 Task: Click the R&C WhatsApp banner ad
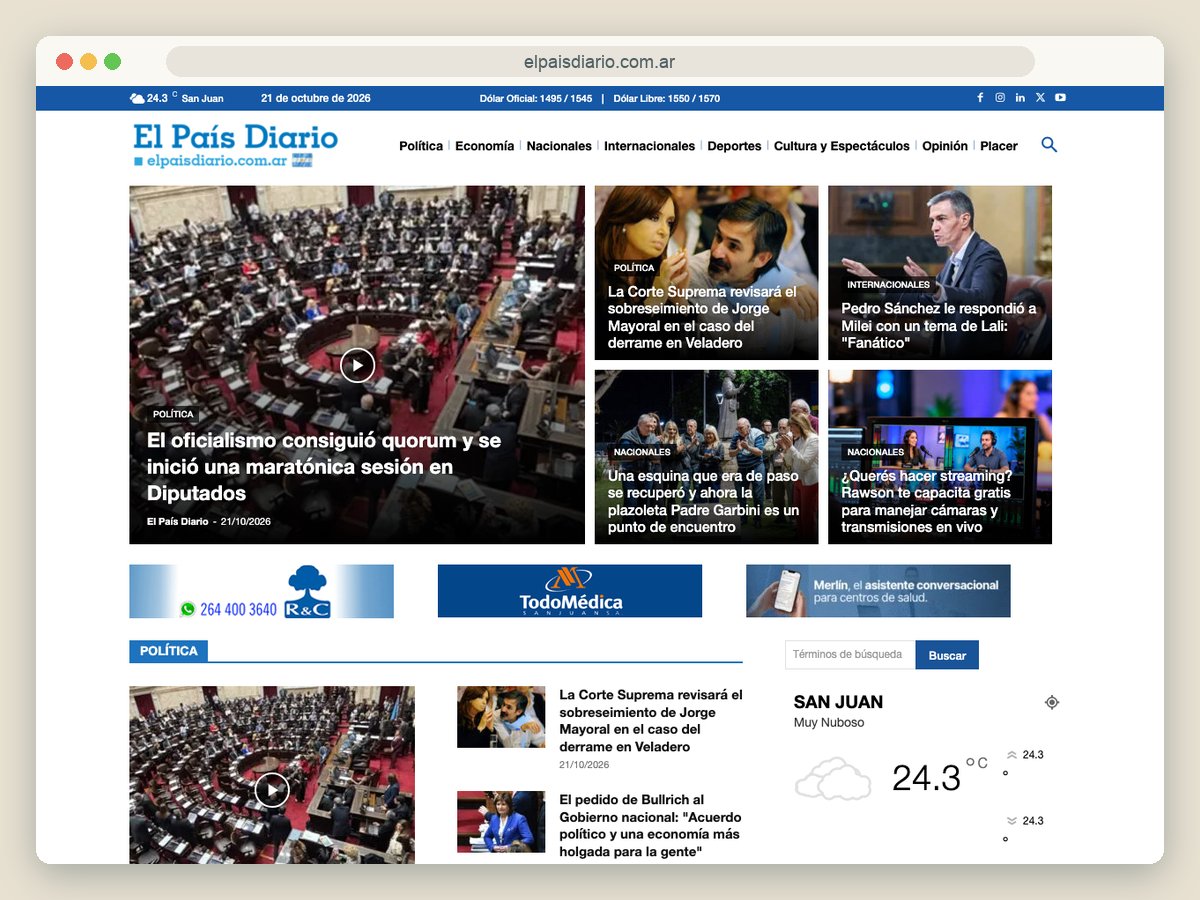click(261, 591)
